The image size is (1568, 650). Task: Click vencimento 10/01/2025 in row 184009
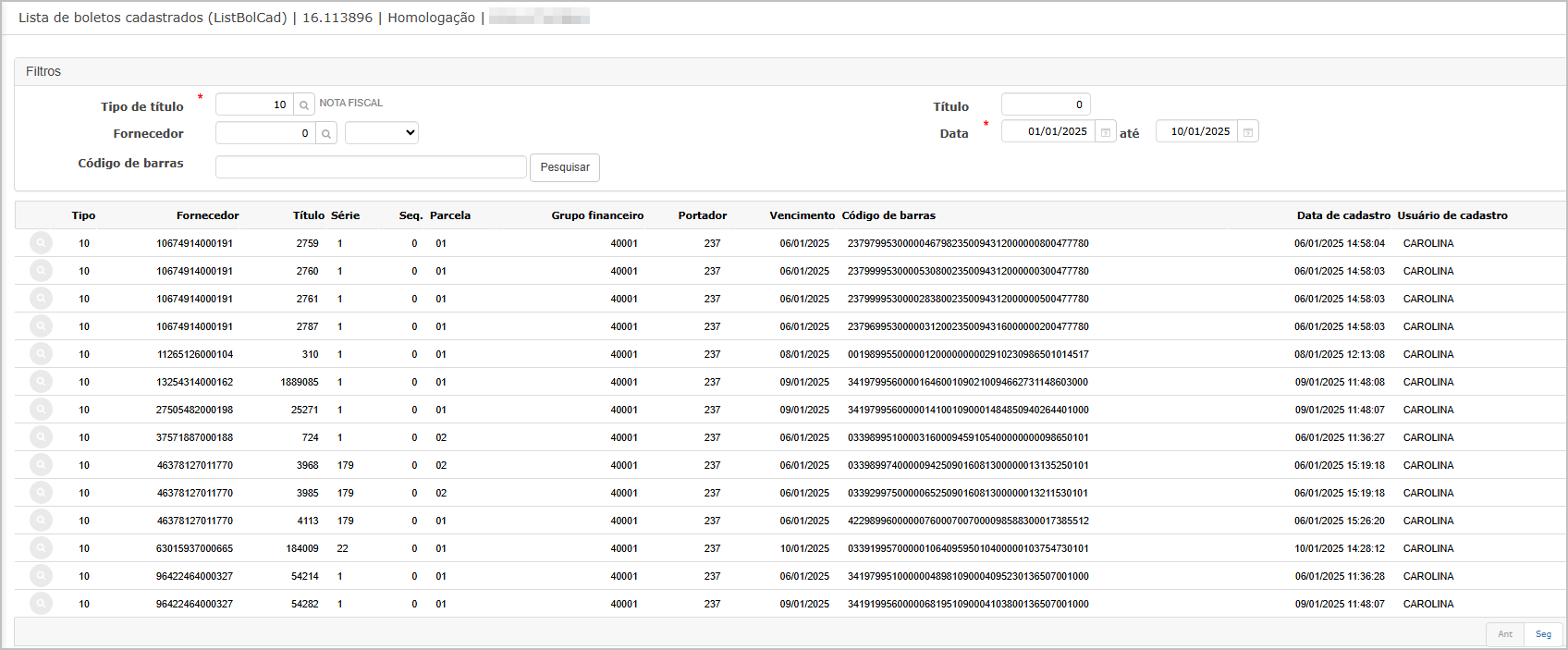(804, 548)
